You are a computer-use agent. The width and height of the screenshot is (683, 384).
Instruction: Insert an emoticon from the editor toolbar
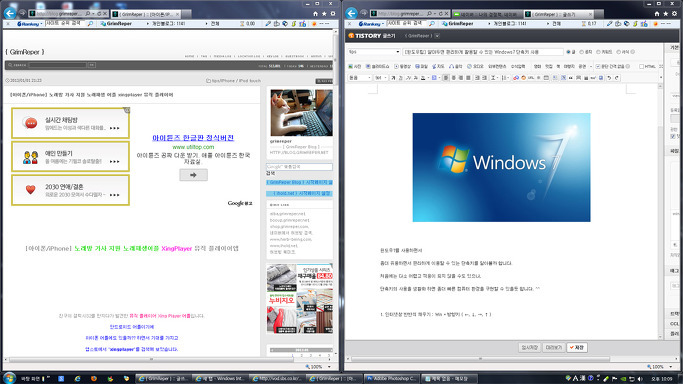[524, 78]
